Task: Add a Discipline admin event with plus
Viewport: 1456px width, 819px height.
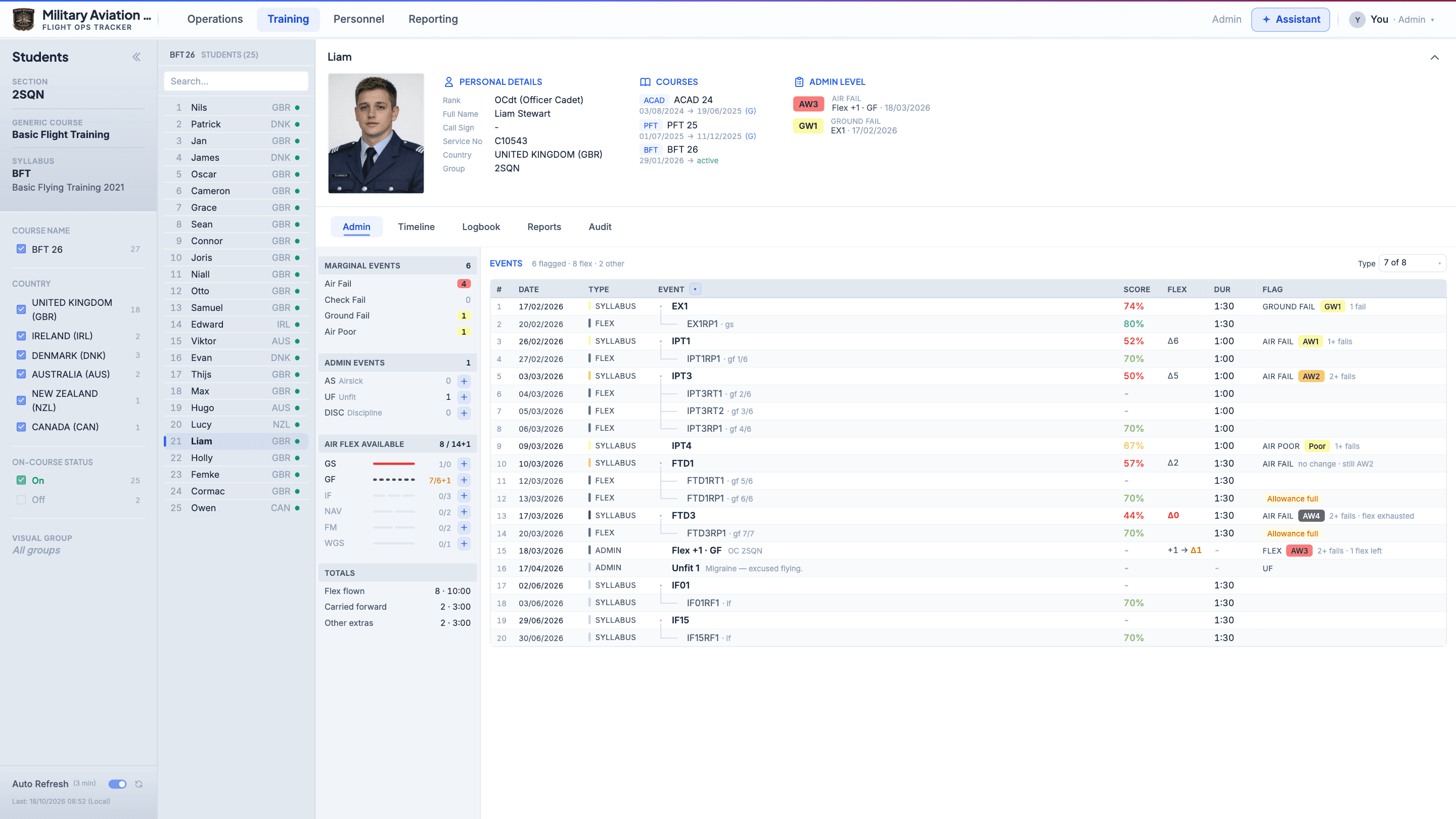Action: (464, 413)
